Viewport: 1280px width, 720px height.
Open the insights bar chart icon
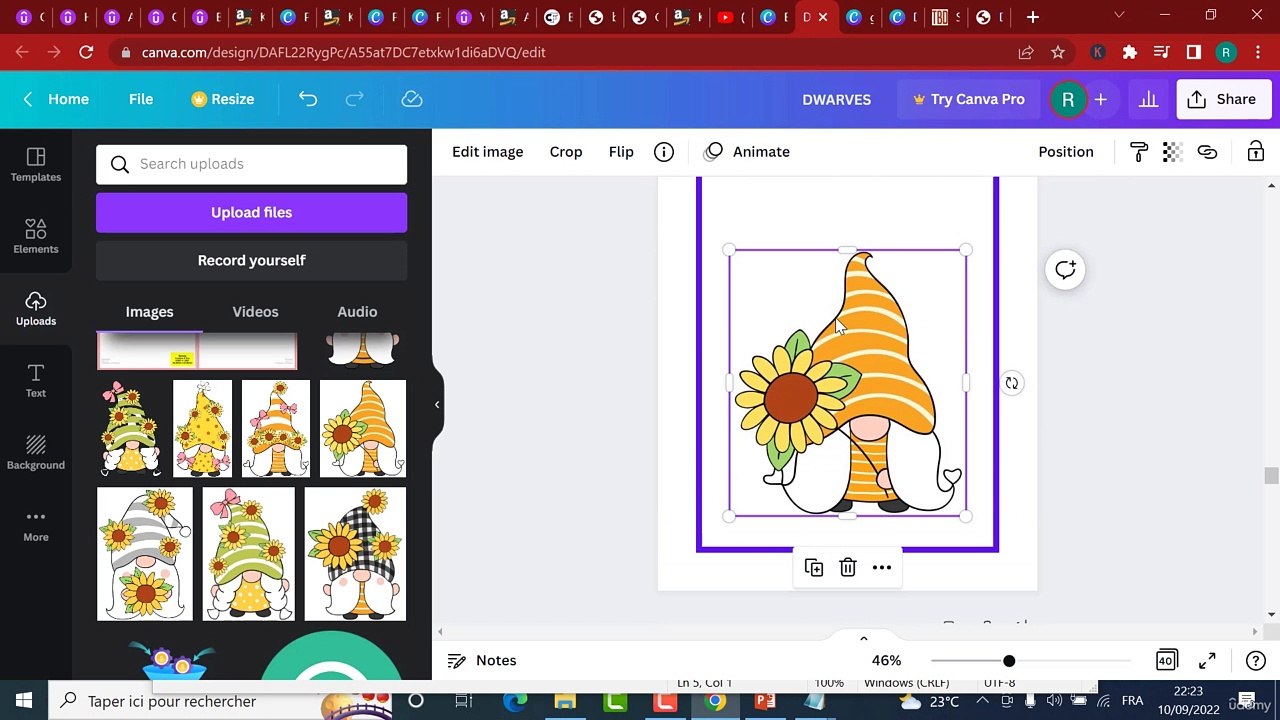[1148, 99]
